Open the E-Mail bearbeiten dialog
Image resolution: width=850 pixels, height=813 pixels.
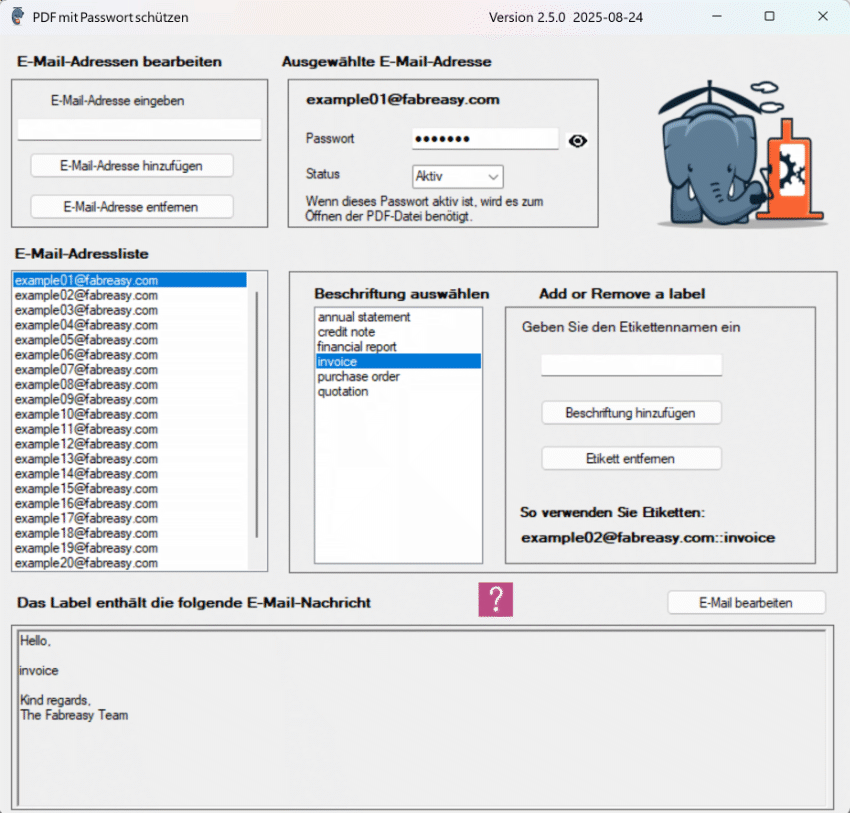coord(745,602)
